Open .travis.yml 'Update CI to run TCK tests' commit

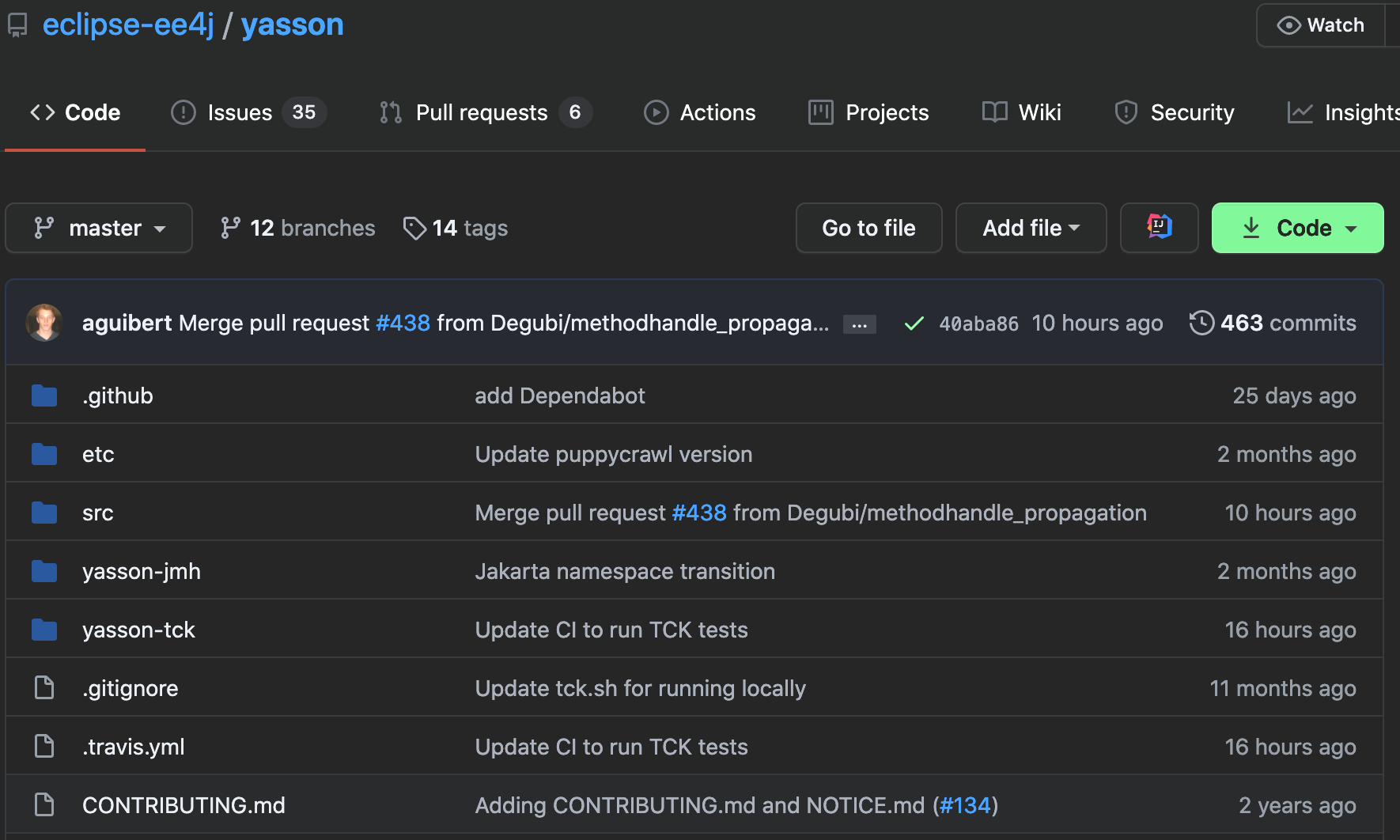pyautogui.click(x=611, y=747)
